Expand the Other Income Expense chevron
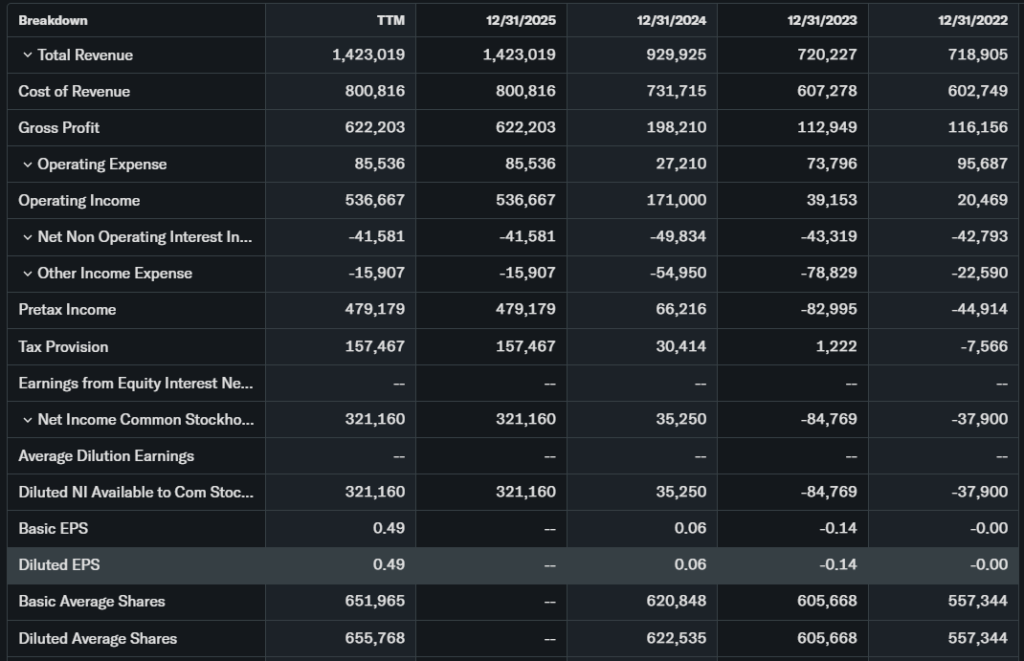Screen dimensions: 1024x661 click(x=27, y=273)
